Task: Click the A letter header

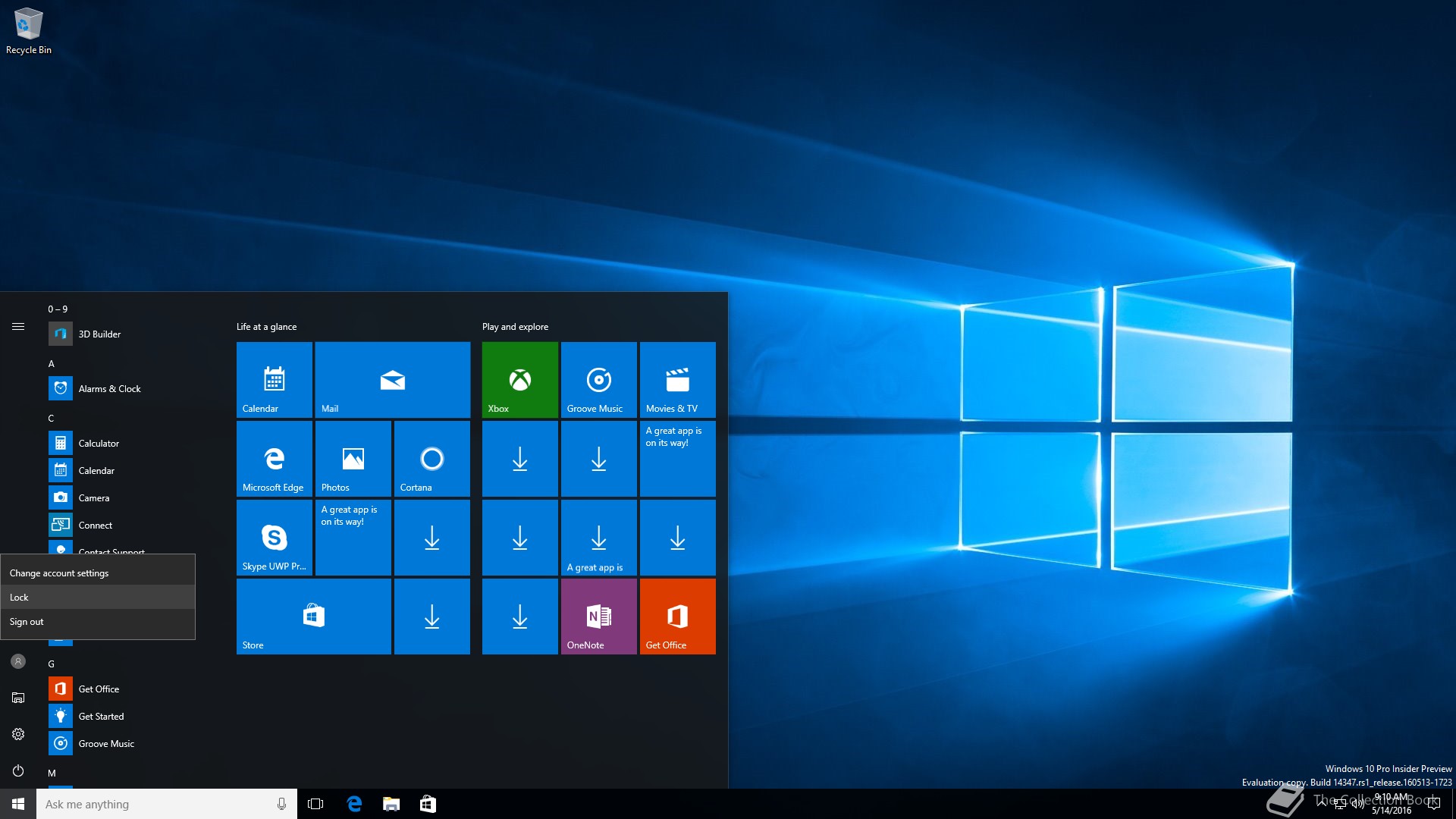Action: coord(52,364)
